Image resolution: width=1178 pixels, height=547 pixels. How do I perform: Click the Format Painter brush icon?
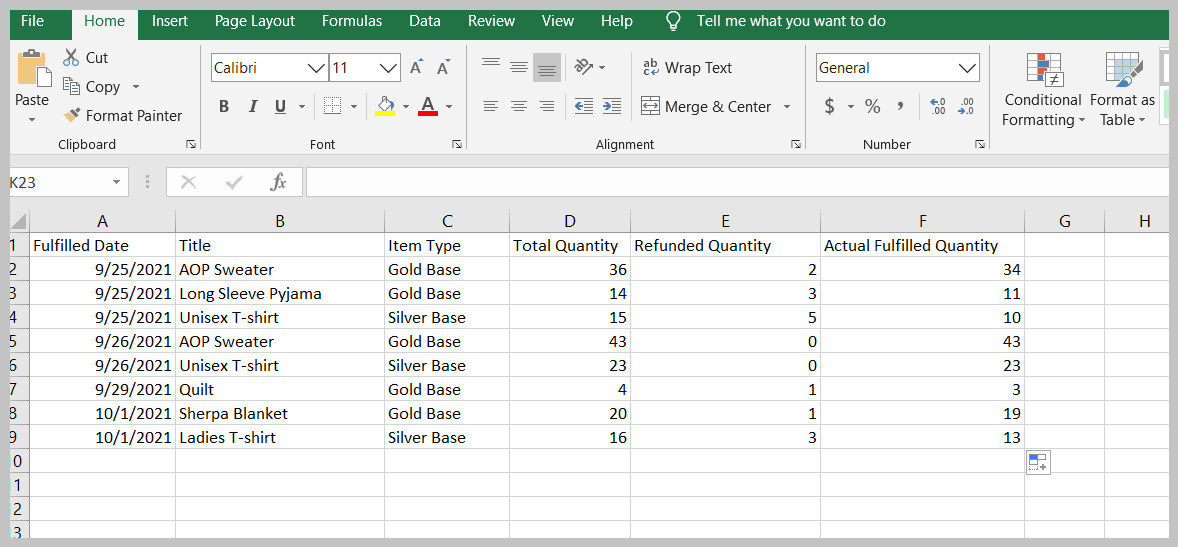pyautogui.click(x=72, y=116)
